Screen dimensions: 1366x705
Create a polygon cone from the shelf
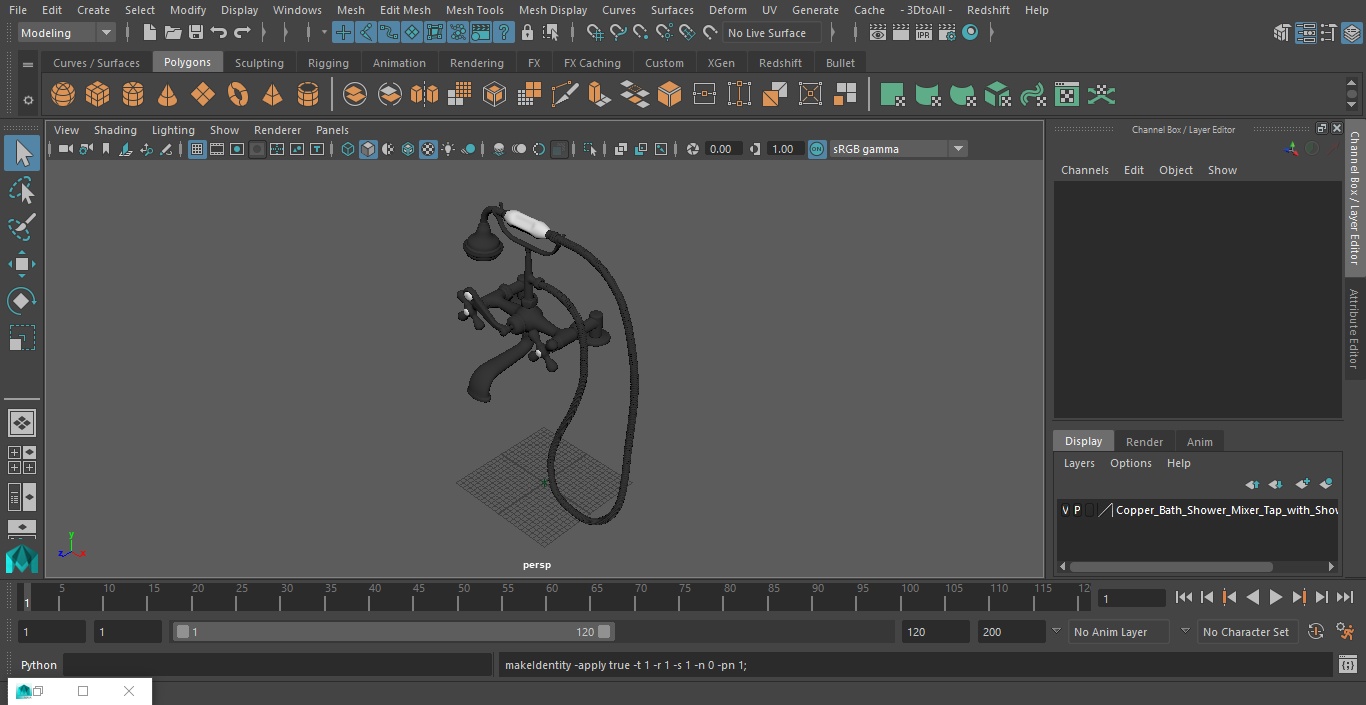point(168,95)
